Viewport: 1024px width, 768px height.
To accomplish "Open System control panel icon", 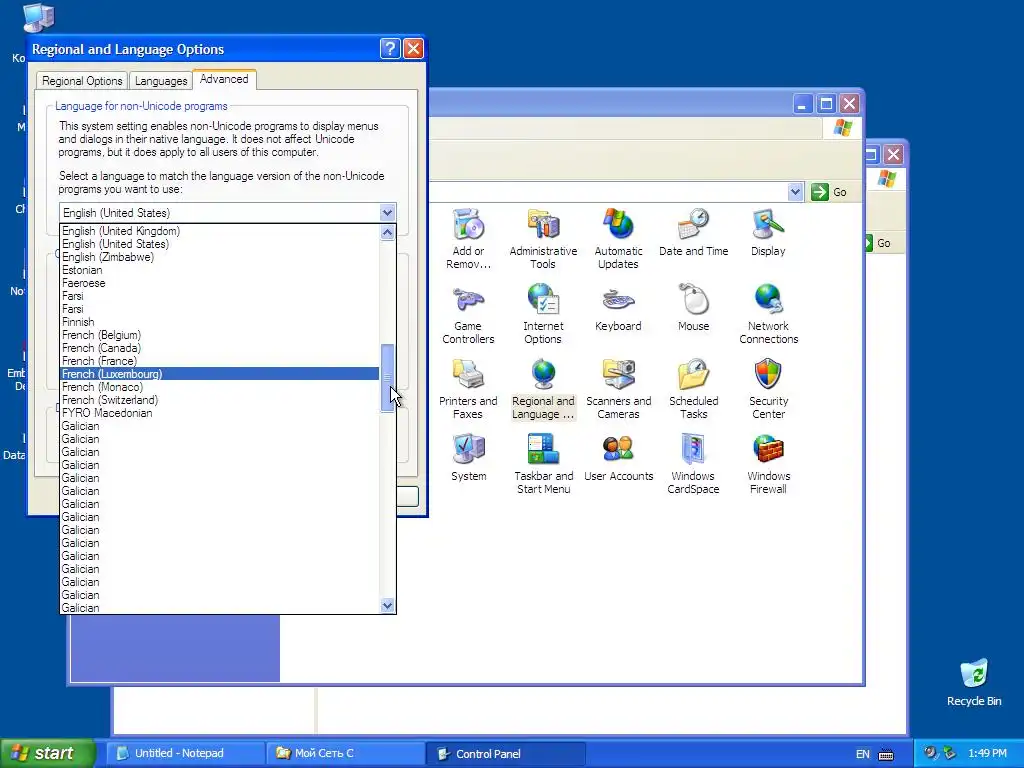I will click(468, 458).
